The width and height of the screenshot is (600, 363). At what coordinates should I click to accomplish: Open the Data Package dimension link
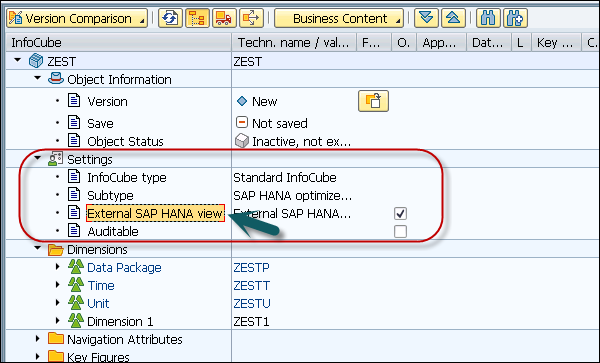[x=124, y=267]
